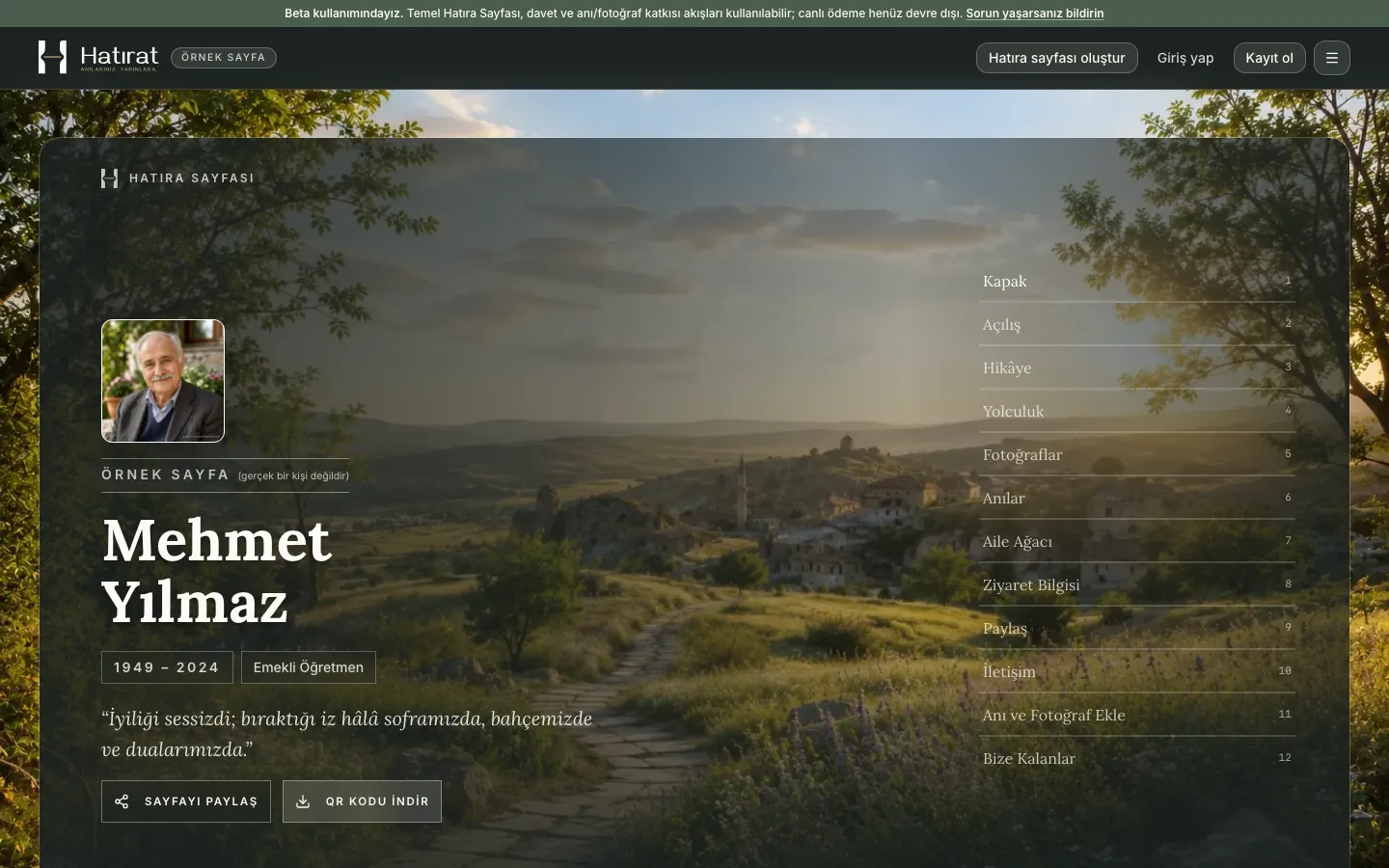Viewport: 1389px width, 868px height.
Task: Click the Kayıt ol button
Action: point(1269,58)
